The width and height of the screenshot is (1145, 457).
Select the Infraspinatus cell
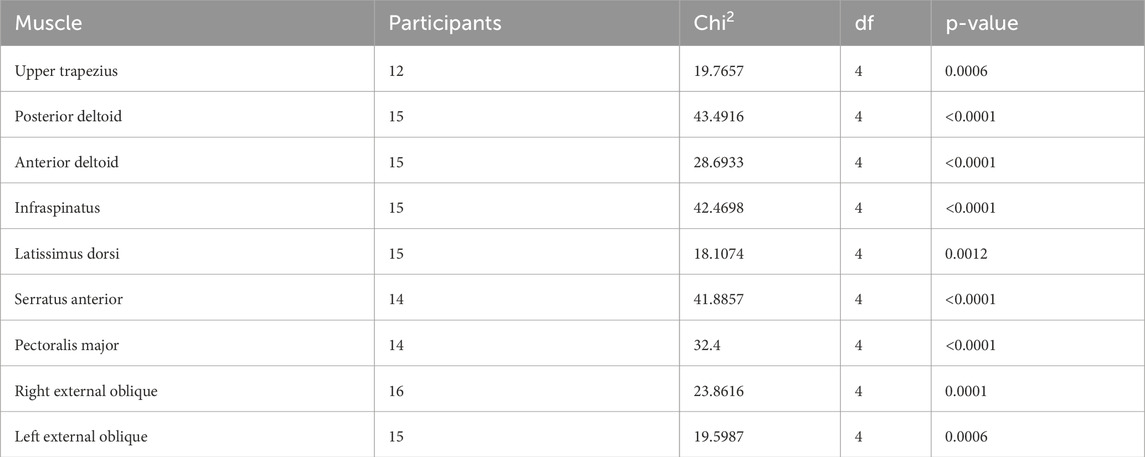tap(50, 208)
